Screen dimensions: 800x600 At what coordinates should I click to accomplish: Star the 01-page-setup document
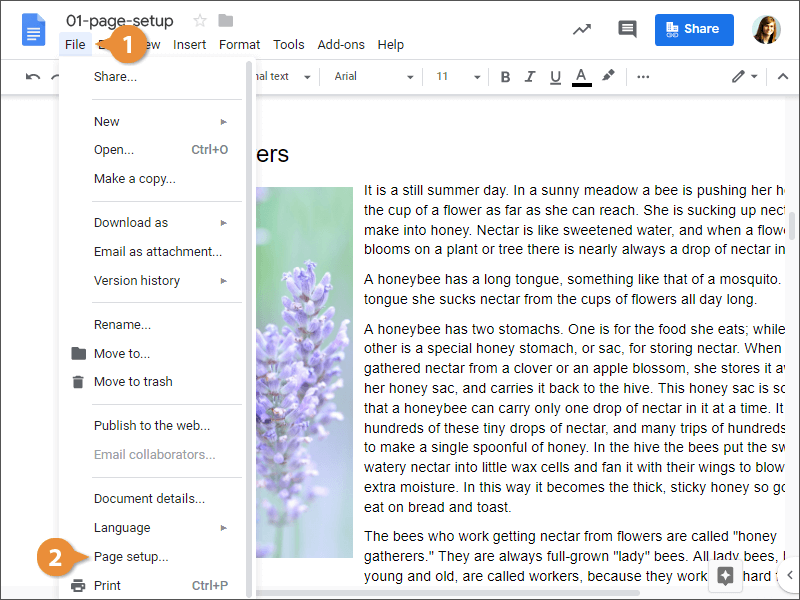point(202,18)
